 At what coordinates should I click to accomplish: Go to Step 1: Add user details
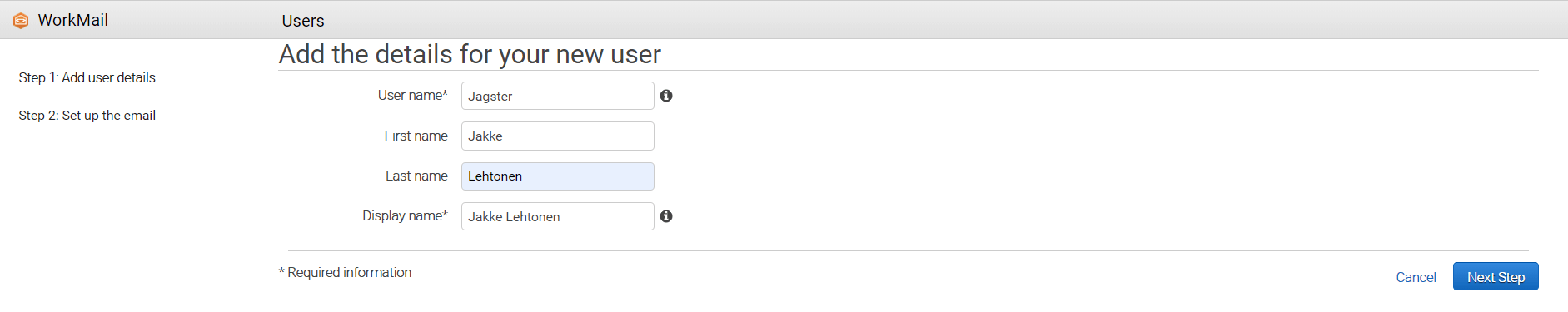point(87,77)
